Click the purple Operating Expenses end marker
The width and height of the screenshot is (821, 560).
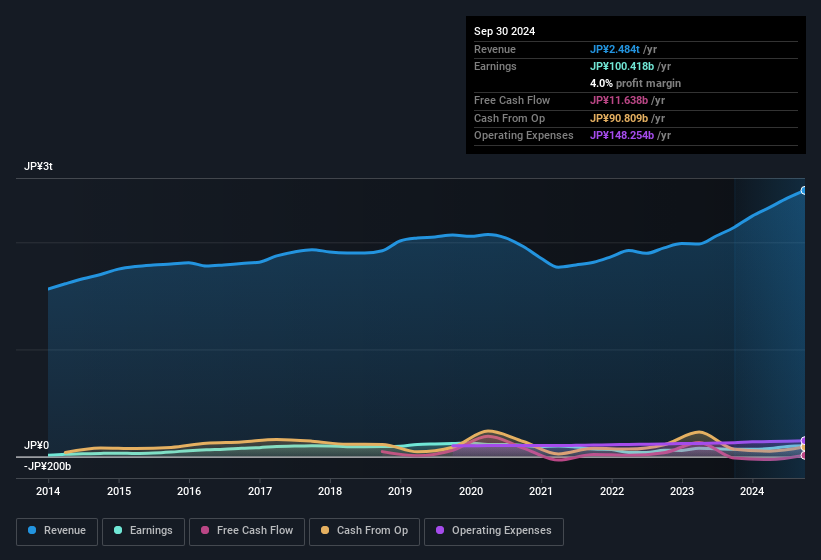click(804, 440)
